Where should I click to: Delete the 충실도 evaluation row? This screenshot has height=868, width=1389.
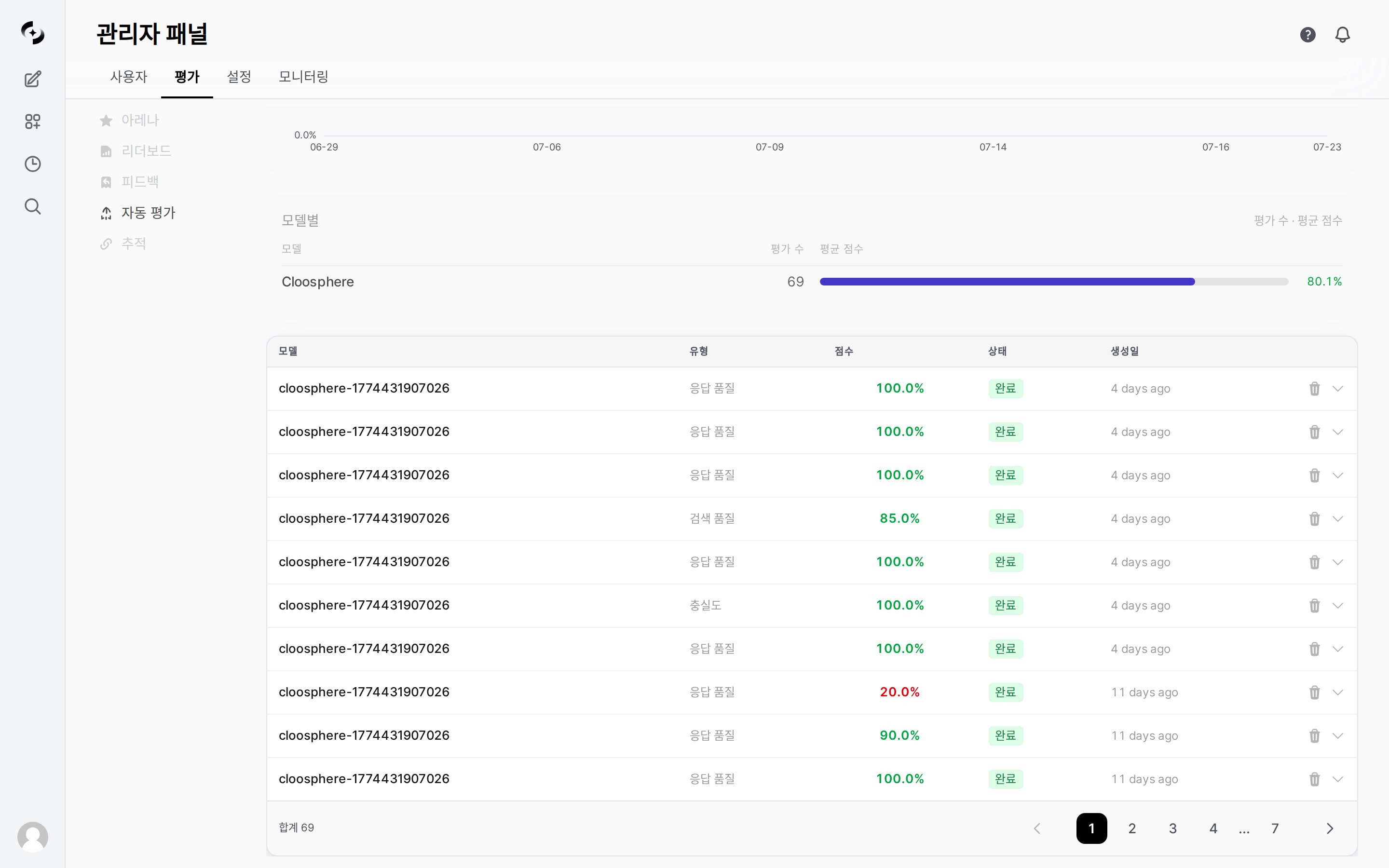(x=1314, y=605)
